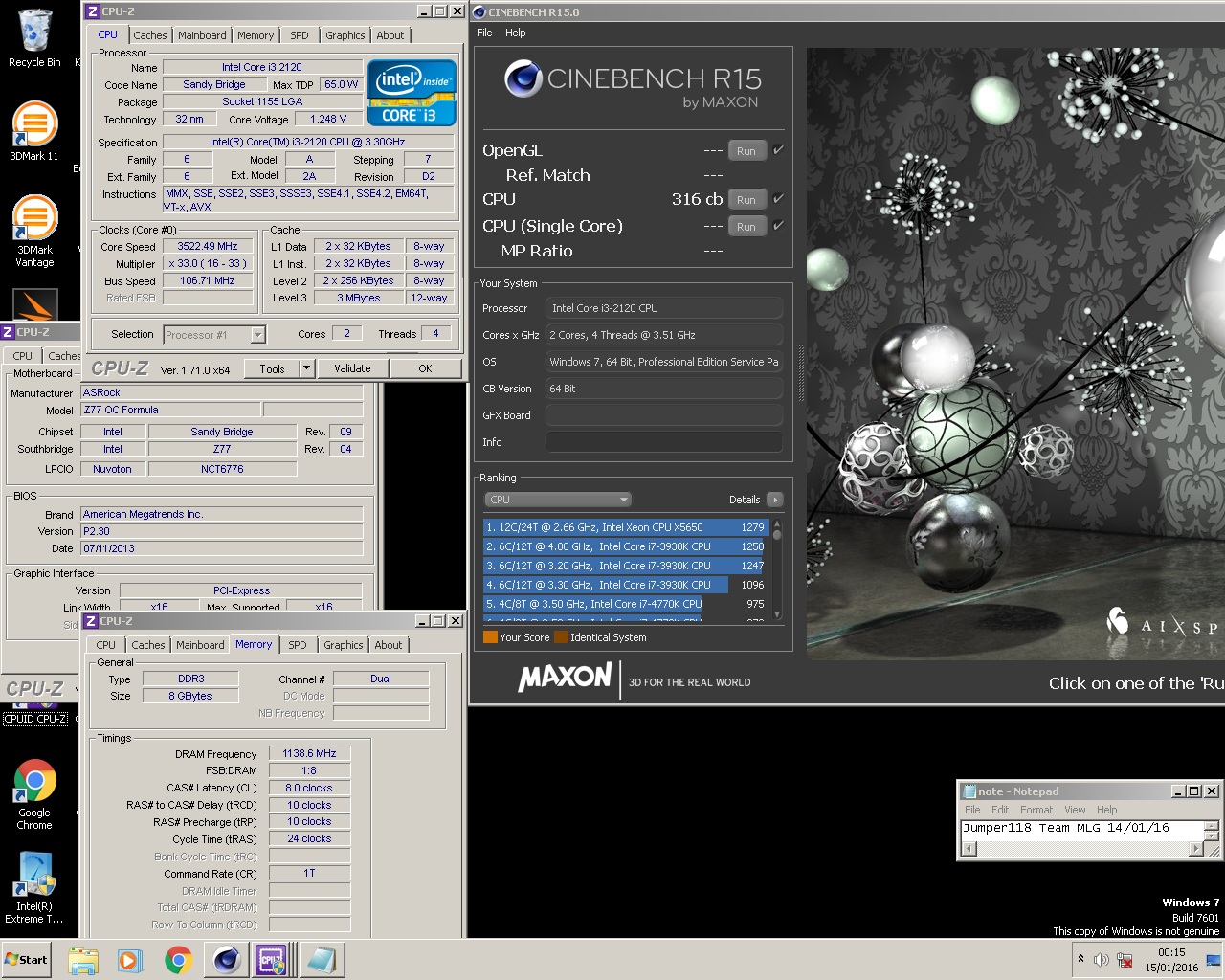
Task: Click the Your Score orange swatch
Action: (x=490, y=637)
